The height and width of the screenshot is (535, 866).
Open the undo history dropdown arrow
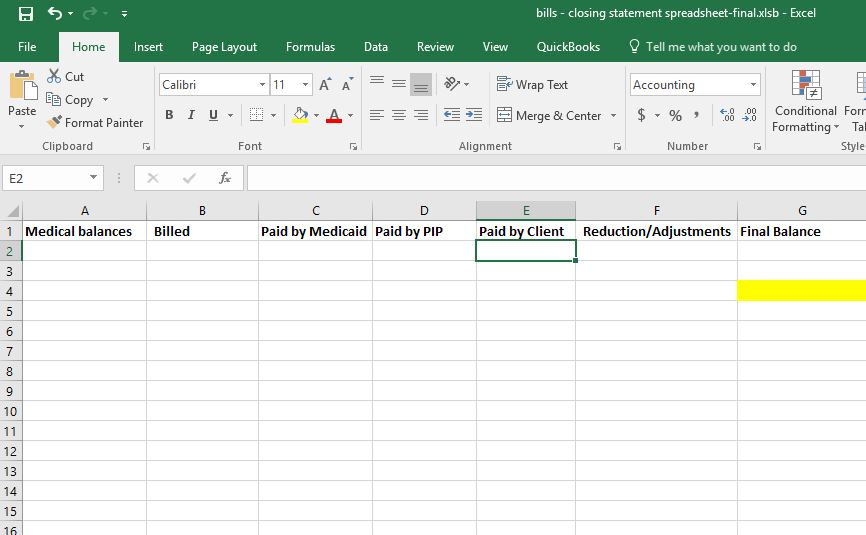71,13
